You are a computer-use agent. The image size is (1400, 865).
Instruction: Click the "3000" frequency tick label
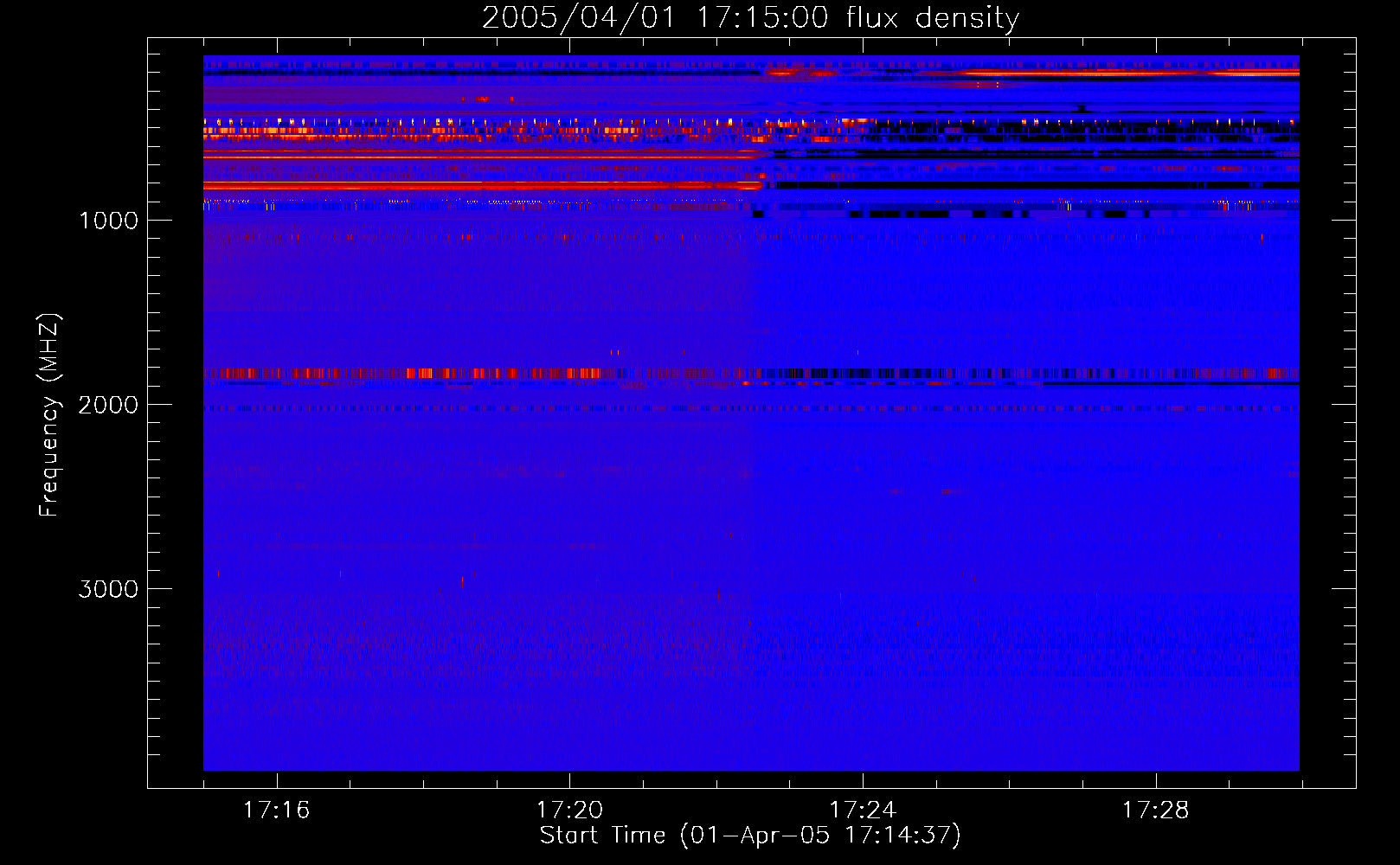(x=108, y=589)
